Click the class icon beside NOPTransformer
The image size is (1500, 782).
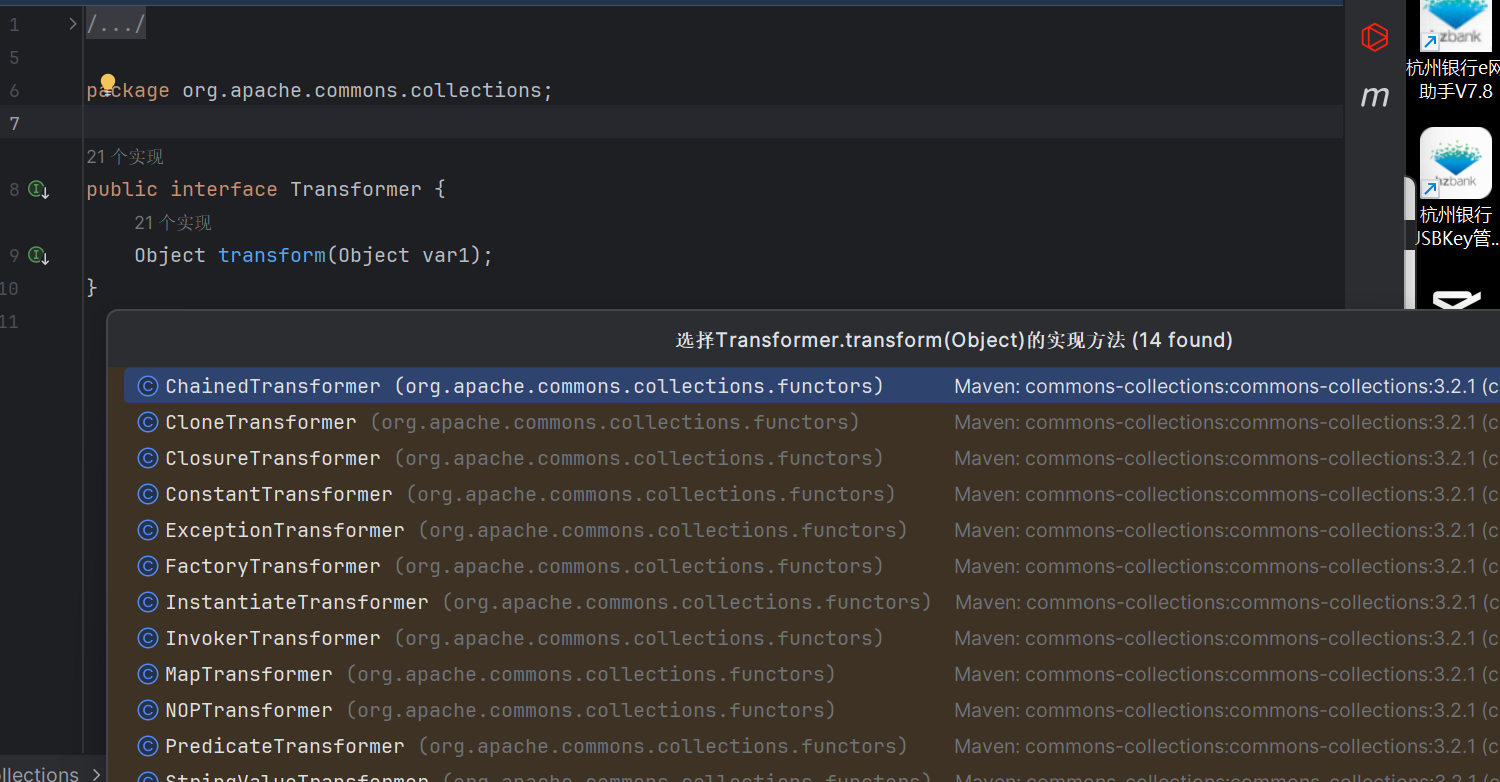click(148, 710)
